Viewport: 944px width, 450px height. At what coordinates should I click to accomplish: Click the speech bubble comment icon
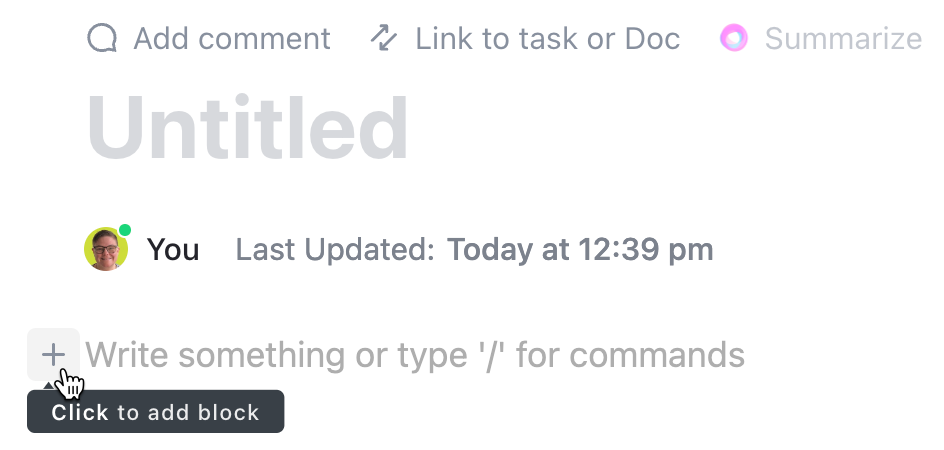click(102, 39)
